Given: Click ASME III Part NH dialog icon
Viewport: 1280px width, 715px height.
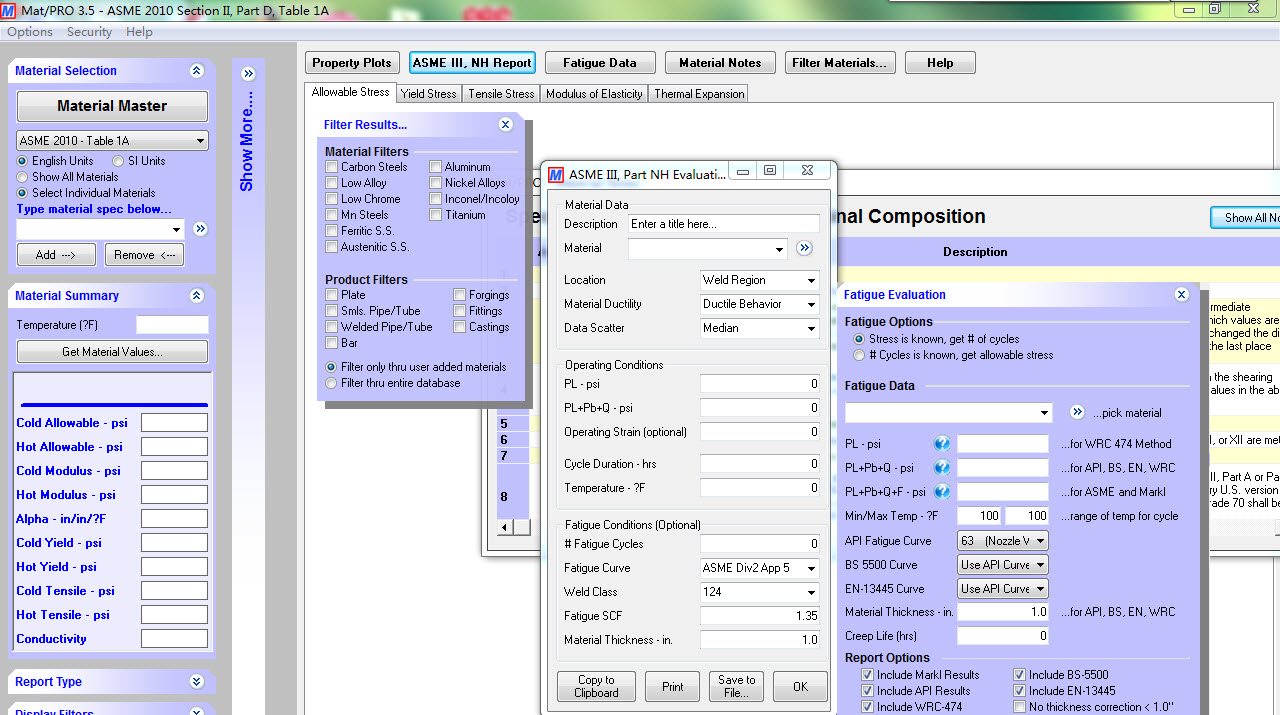Looking at the screenshot, I should 556,175.
